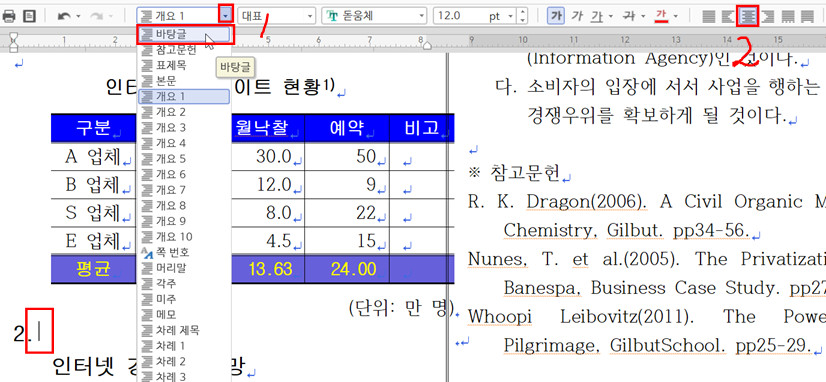Select 개요 3 style
826x382 pixels.
point(184,128)
